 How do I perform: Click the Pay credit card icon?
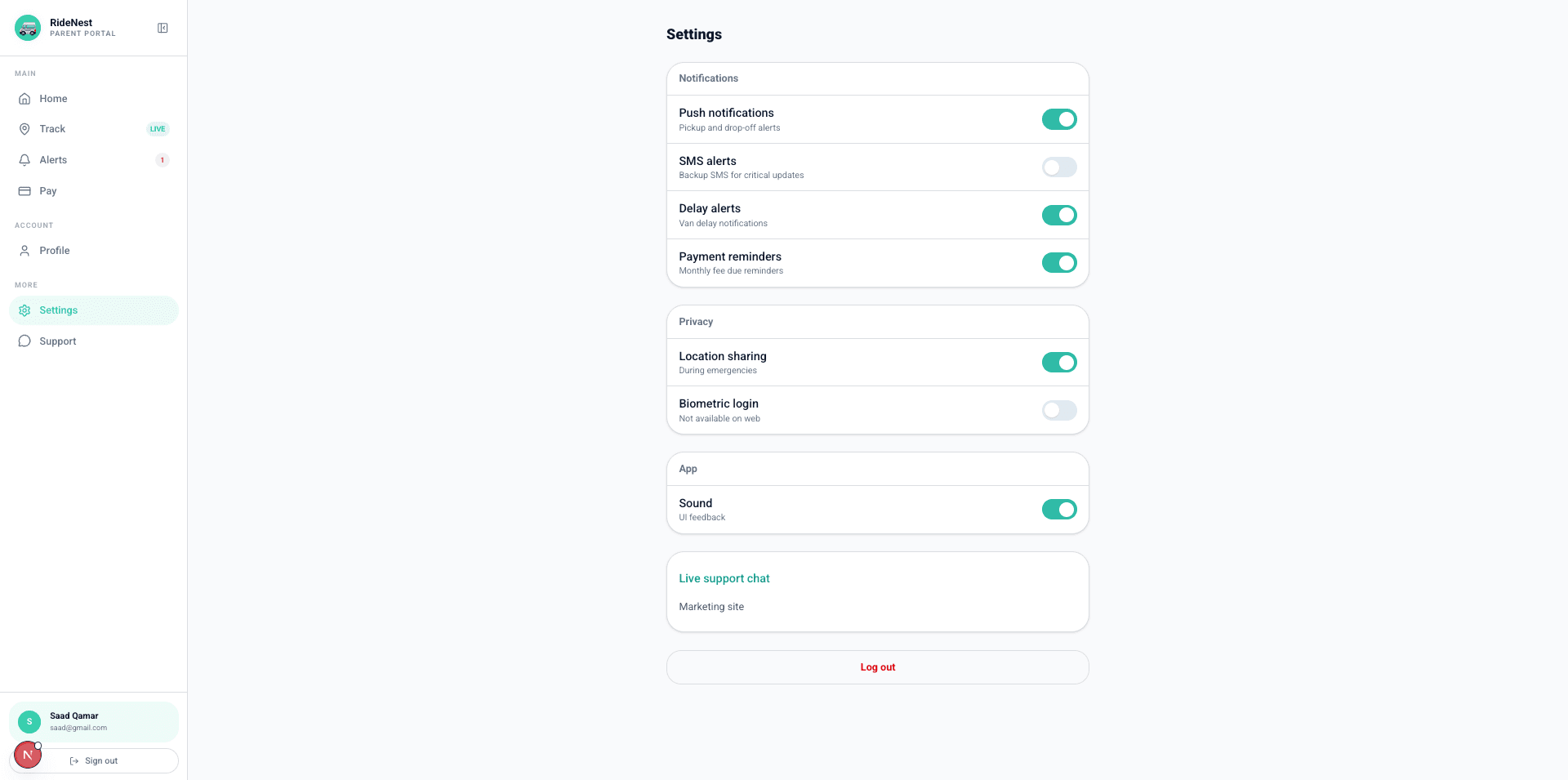(24, 191)
